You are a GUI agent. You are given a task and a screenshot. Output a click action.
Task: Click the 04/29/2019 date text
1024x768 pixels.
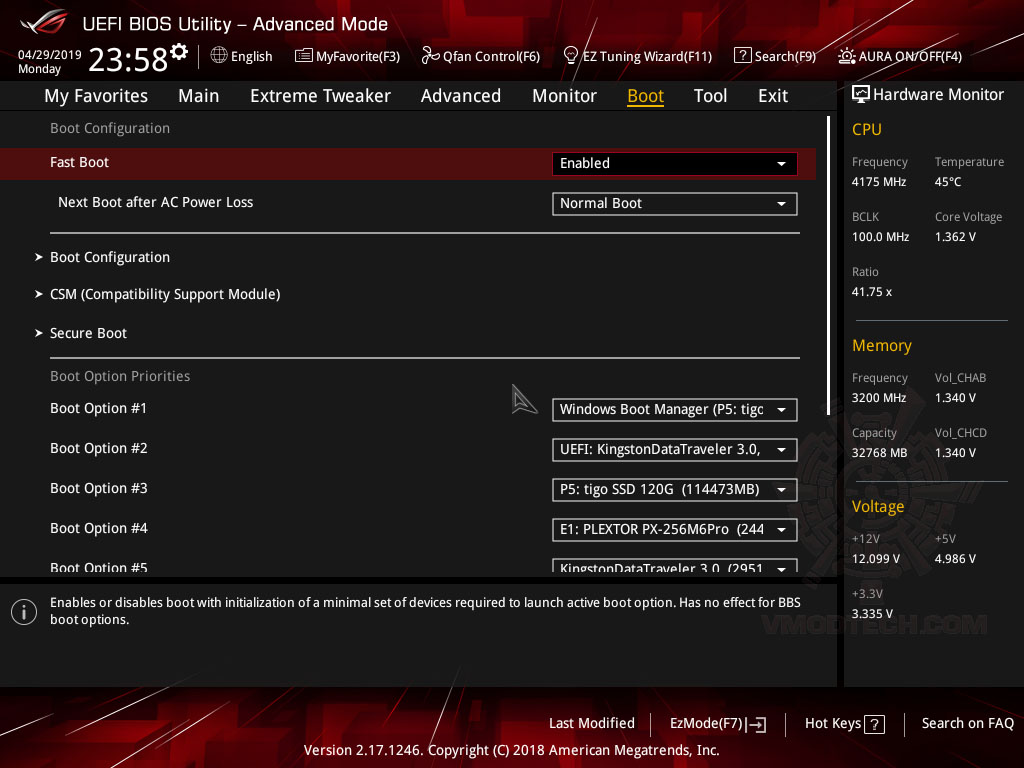coord(50,55)
